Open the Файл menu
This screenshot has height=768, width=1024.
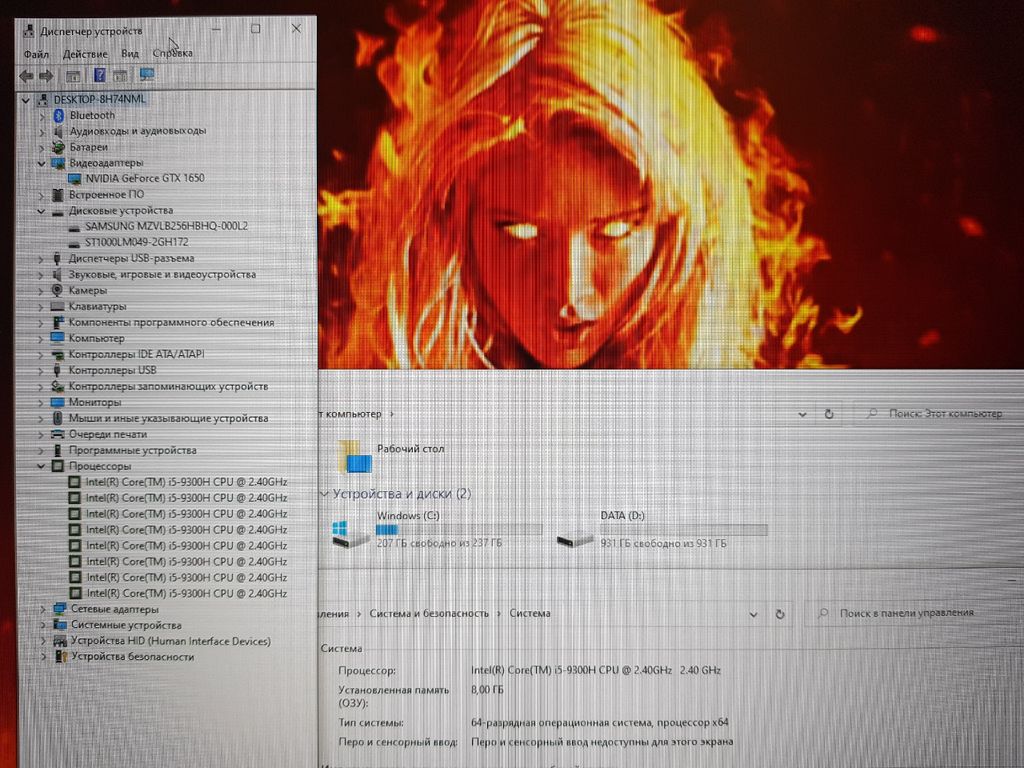[x=36, y=54]
